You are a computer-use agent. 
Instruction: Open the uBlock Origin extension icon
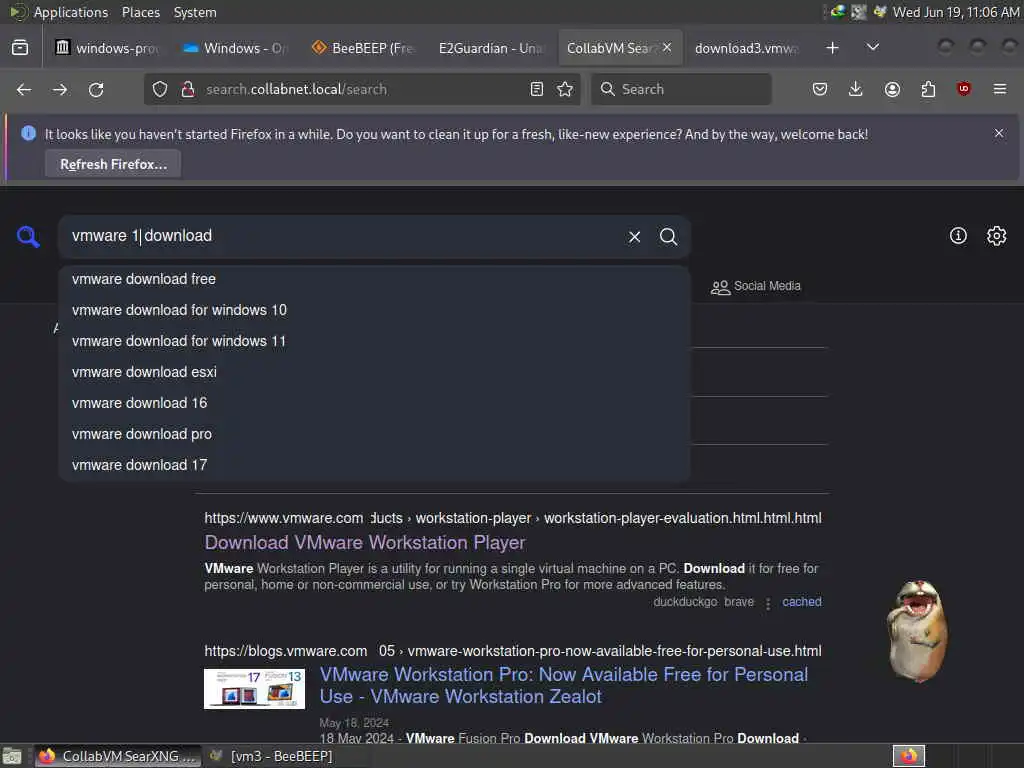[964, 89]
